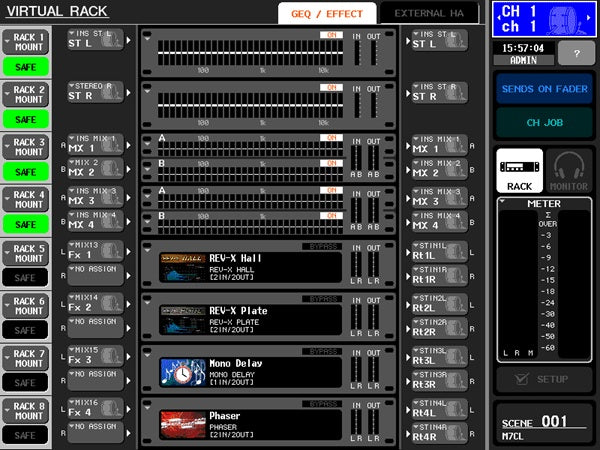Open the ST R input patch arrow

tap(129, 92)
